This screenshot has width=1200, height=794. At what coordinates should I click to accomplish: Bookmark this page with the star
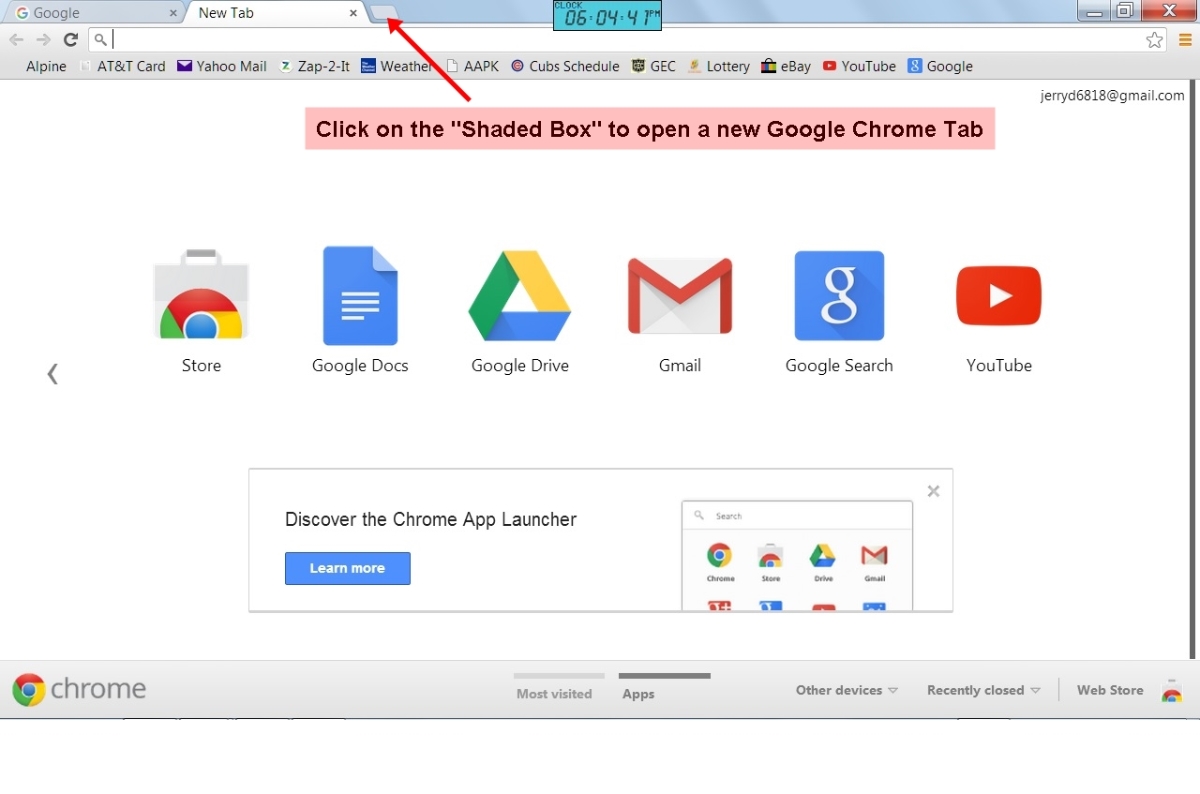[1155, 40]
